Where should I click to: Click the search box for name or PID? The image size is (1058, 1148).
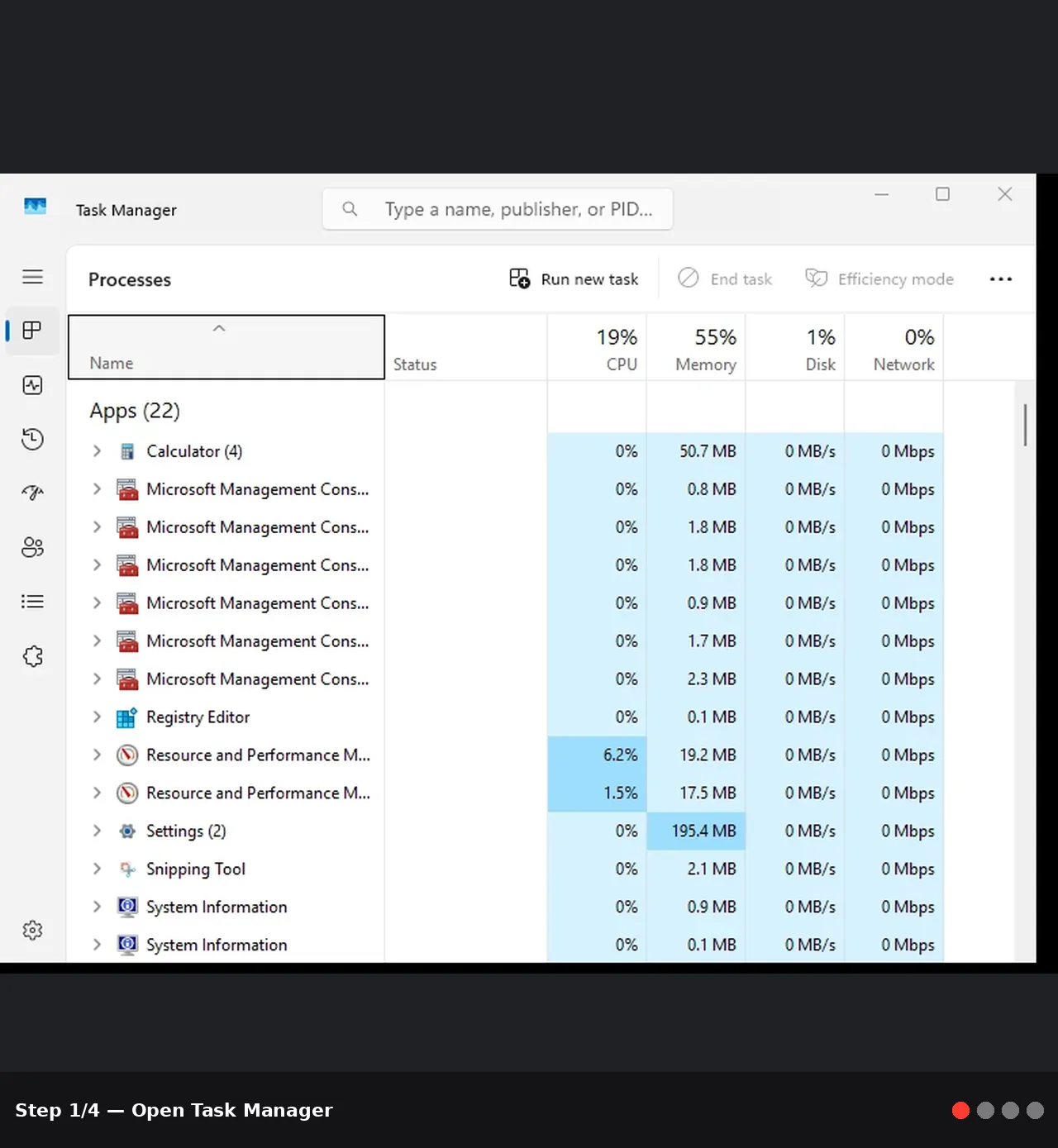(x=498, y=209)
